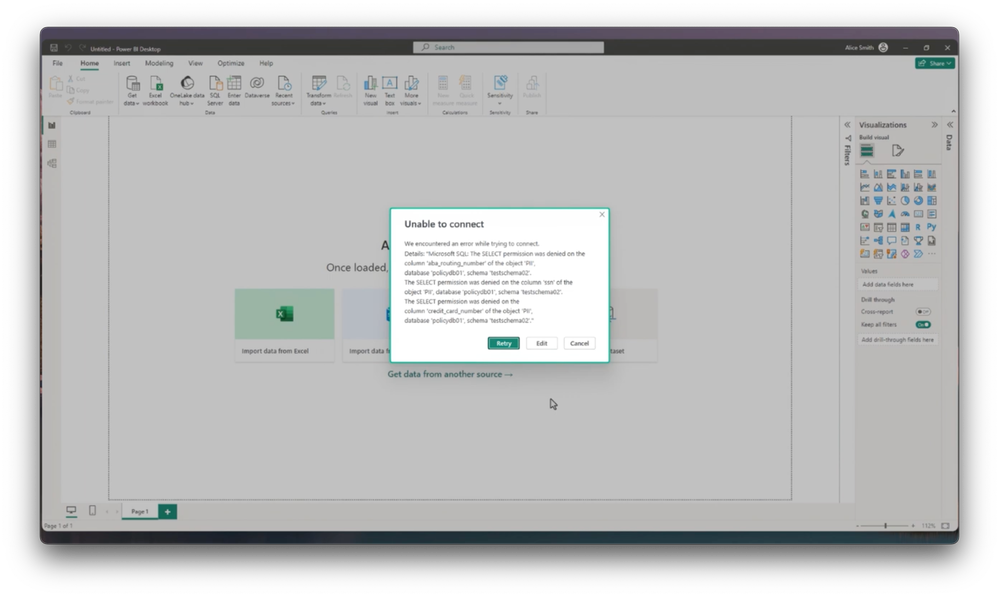
Task: Click the Search box in title bar
Action: click(x=508, y=47)
